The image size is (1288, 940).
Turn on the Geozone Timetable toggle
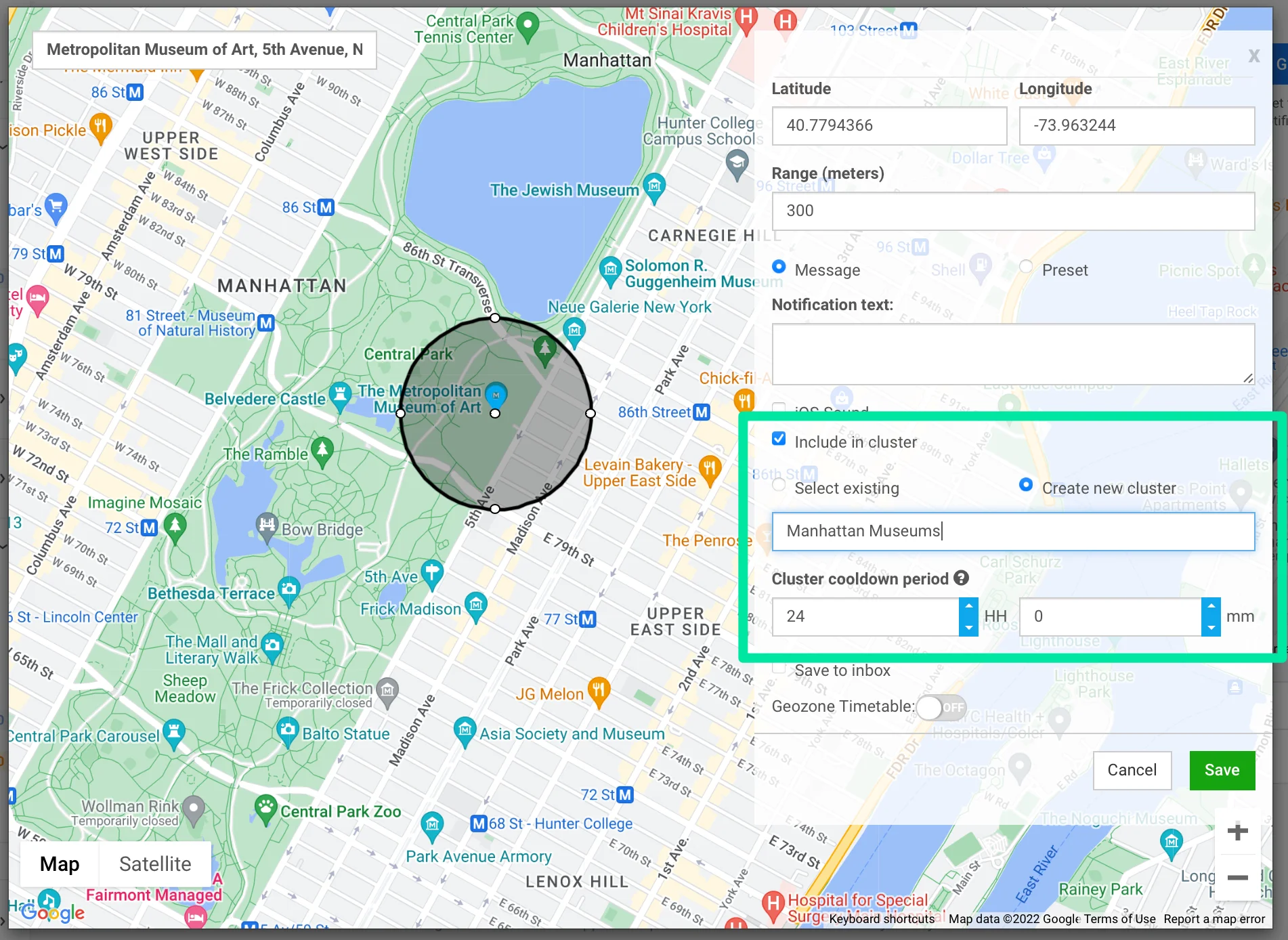(x=941, y=706)
